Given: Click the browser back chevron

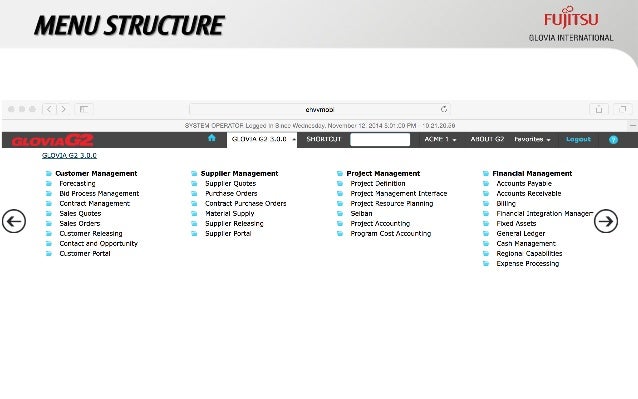Looking at the screenshot, I should pyautogui.click(x=49, y=109).
